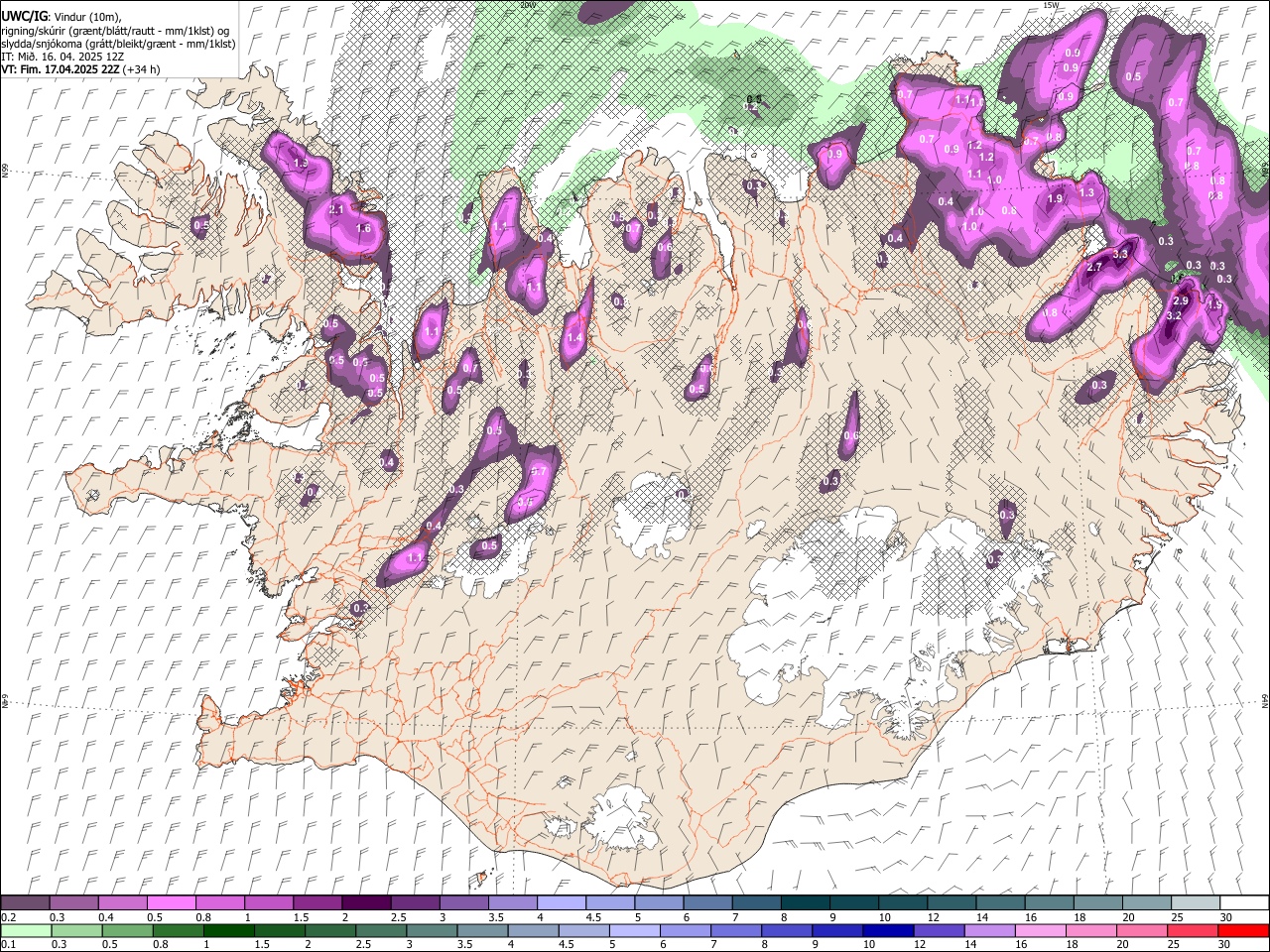
Task: Click the '2.1' snowfall value label
Action: click(x=336, y=209)
